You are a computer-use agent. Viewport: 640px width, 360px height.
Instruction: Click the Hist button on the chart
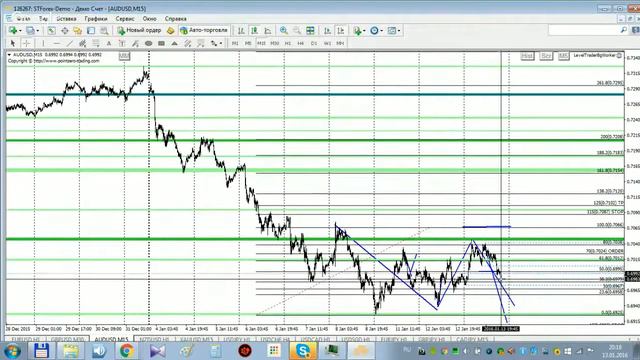pos(527,56)
